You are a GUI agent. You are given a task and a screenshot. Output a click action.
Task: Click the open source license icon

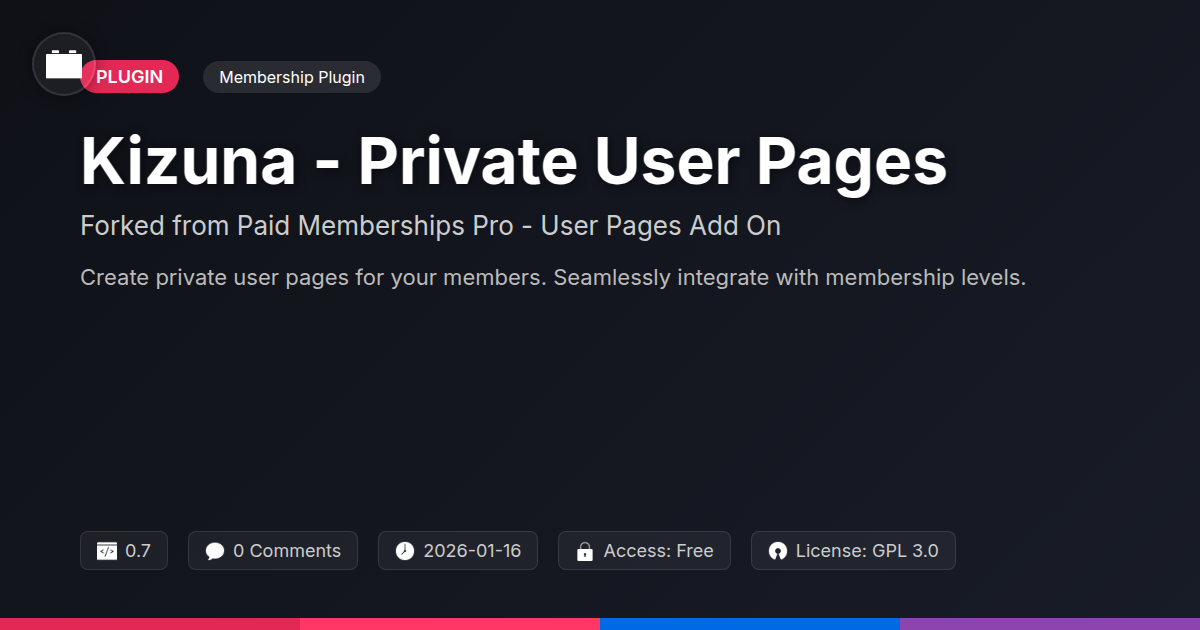pos(778,551)
